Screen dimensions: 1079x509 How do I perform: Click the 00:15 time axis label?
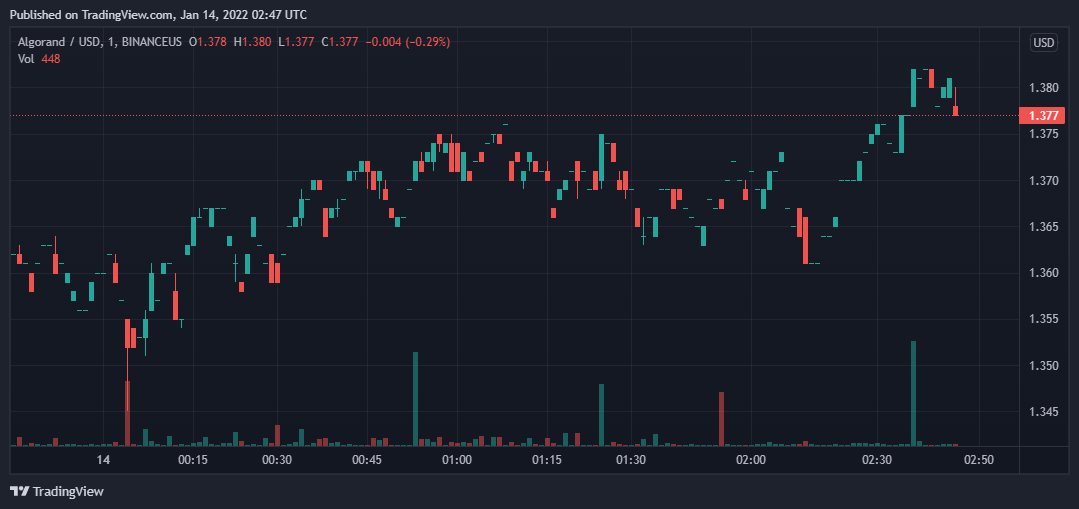[192, 460]
